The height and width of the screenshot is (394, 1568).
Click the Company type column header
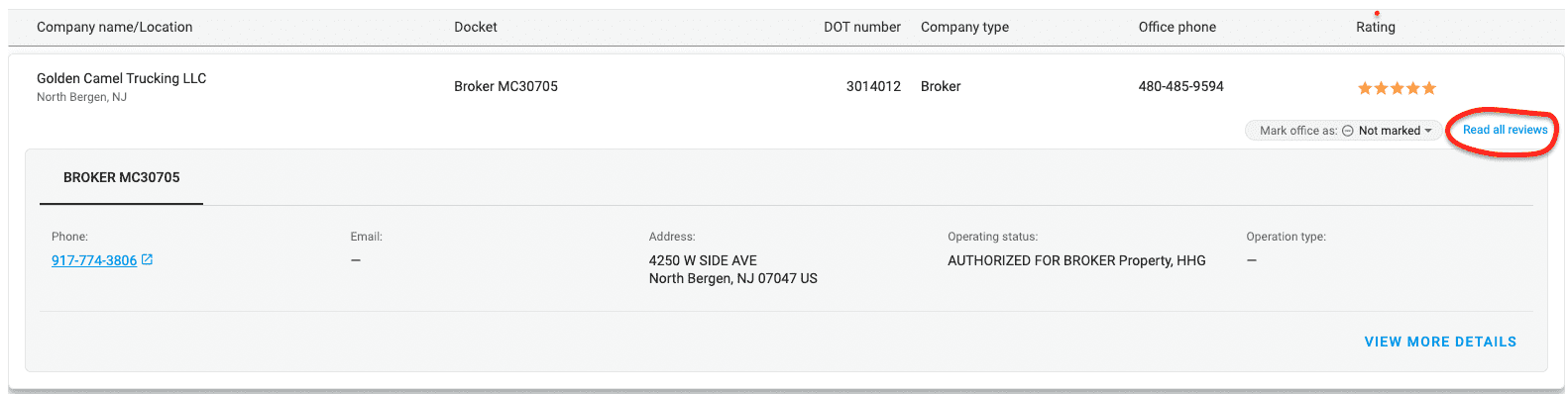pyautogui.click(x=964, y=27)
